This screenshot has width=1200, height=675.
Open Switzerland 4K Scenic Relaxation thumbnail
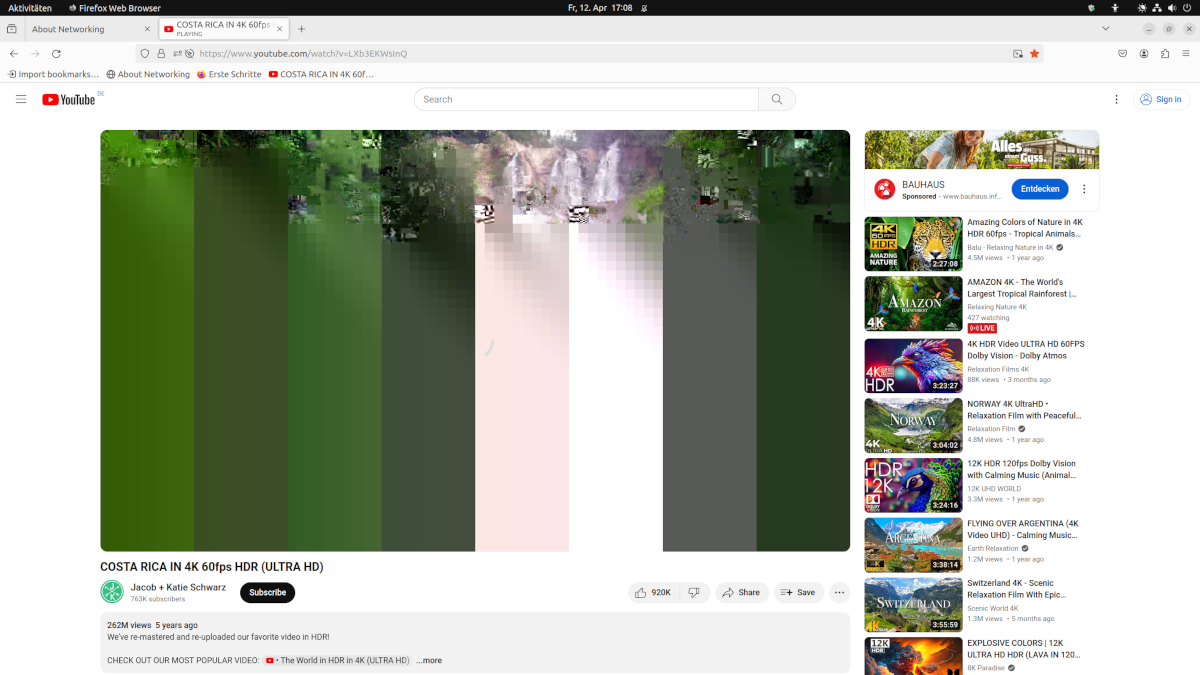pos(914,605)
